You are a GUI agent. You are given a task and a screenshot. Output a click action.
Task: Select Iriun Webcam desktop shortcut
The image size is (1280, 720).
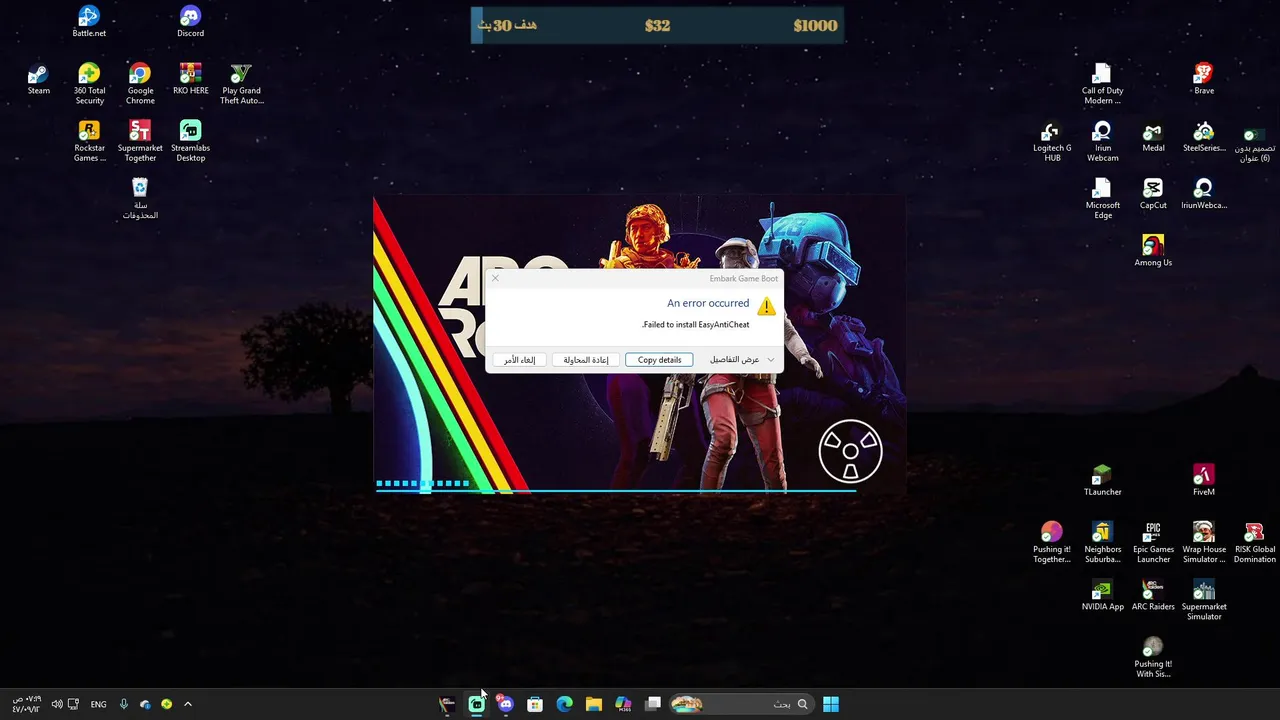click(x=1102, y=141)
